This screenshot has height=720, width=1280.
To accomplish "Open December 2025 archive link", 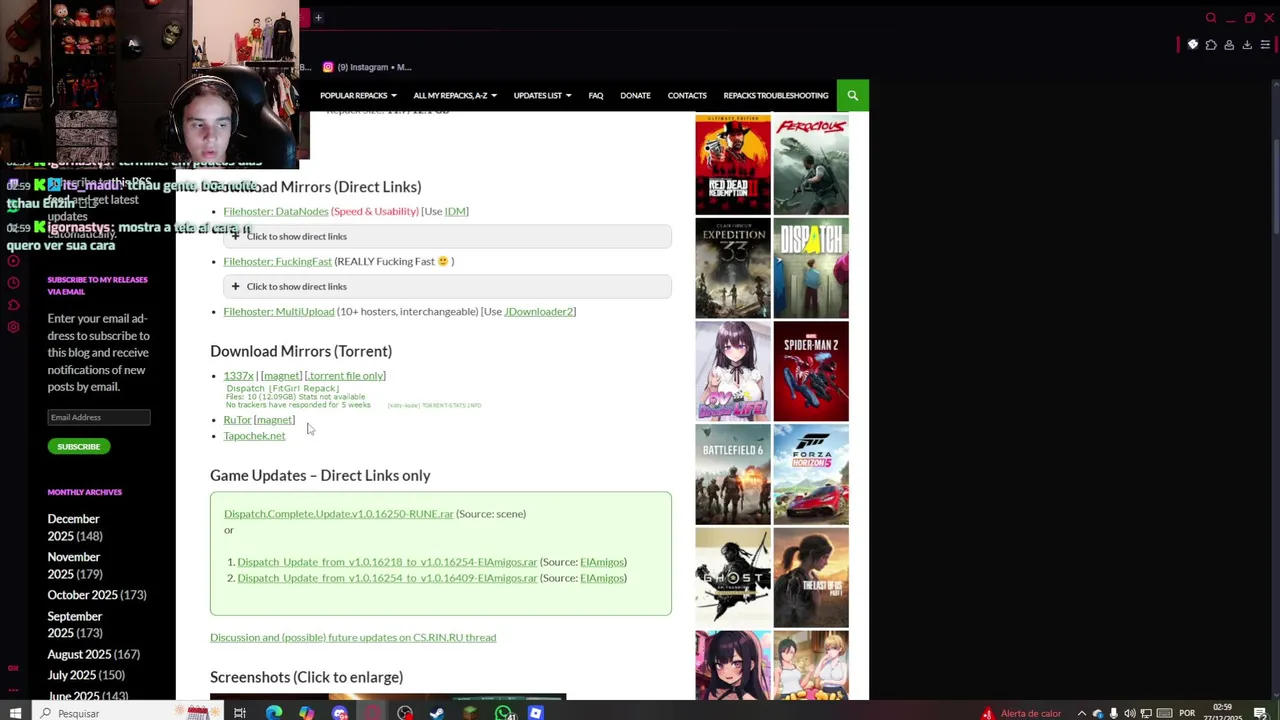I will pos(73,527).
